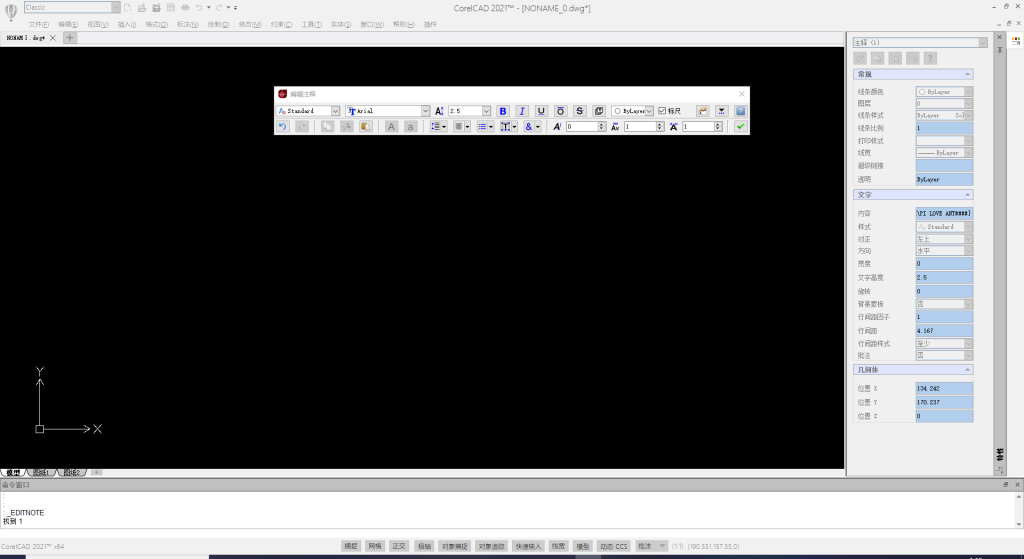Image resolution: width=1024 pixels, height=559 pixels.
Task: Toggle Bold in note editor toolbar
Action: [x=503, y=111]
